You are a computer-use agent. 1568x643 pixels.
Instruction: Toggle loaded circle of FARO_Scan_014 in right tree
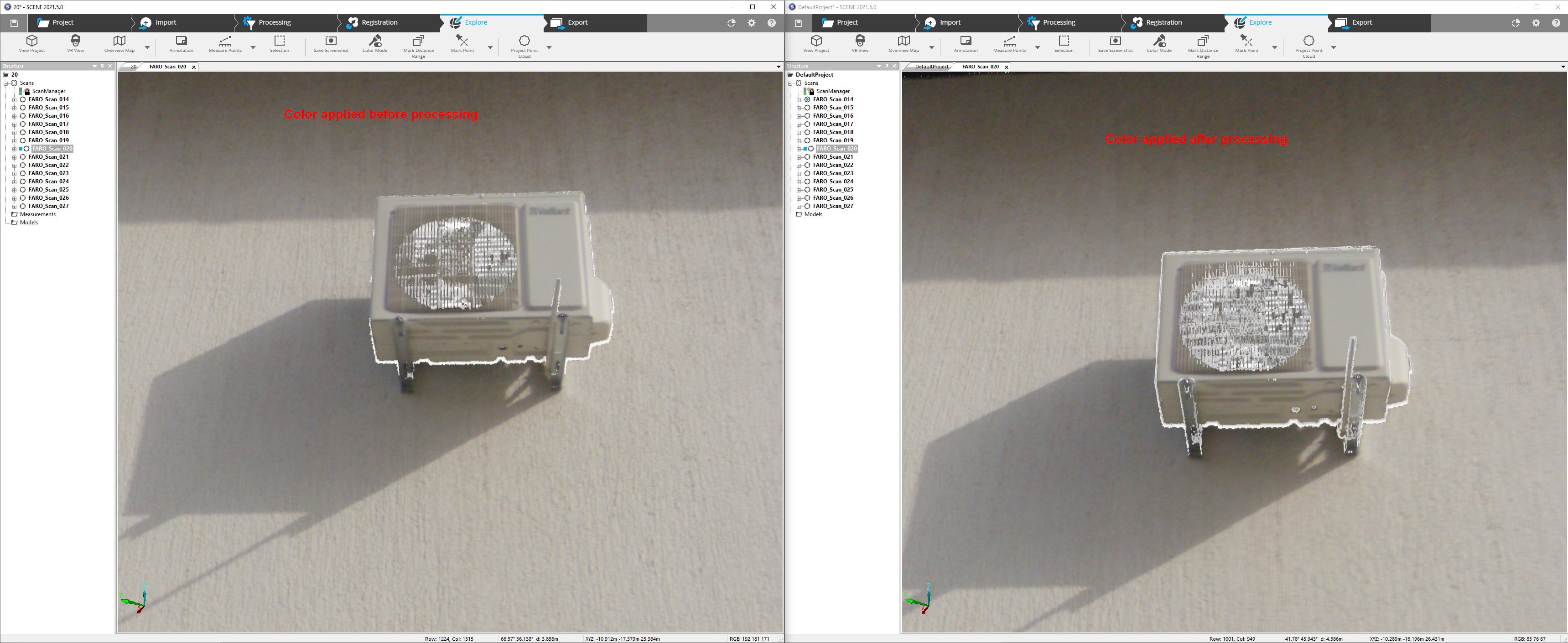(807, 99)
